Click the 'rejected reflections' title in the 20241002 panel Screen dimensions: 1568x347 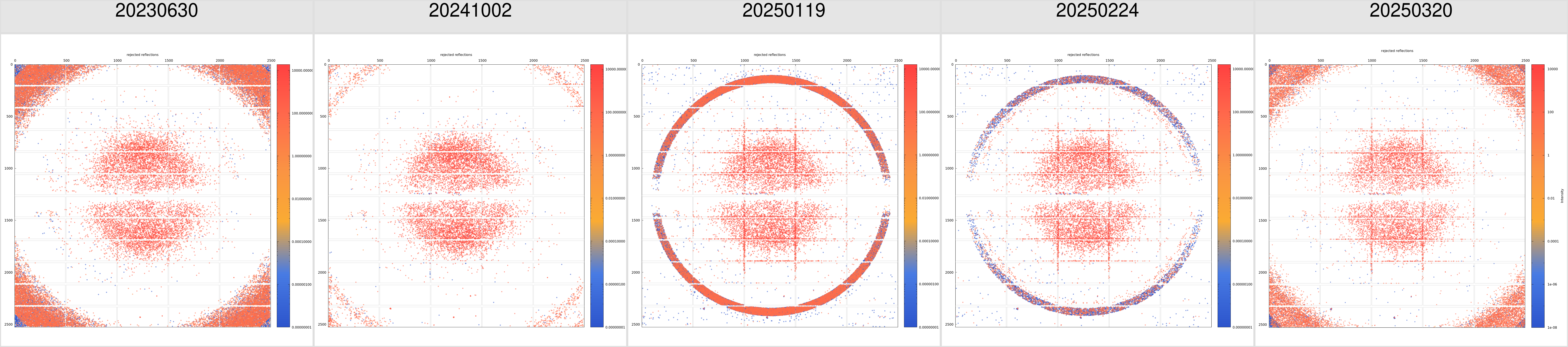point(456,55)
